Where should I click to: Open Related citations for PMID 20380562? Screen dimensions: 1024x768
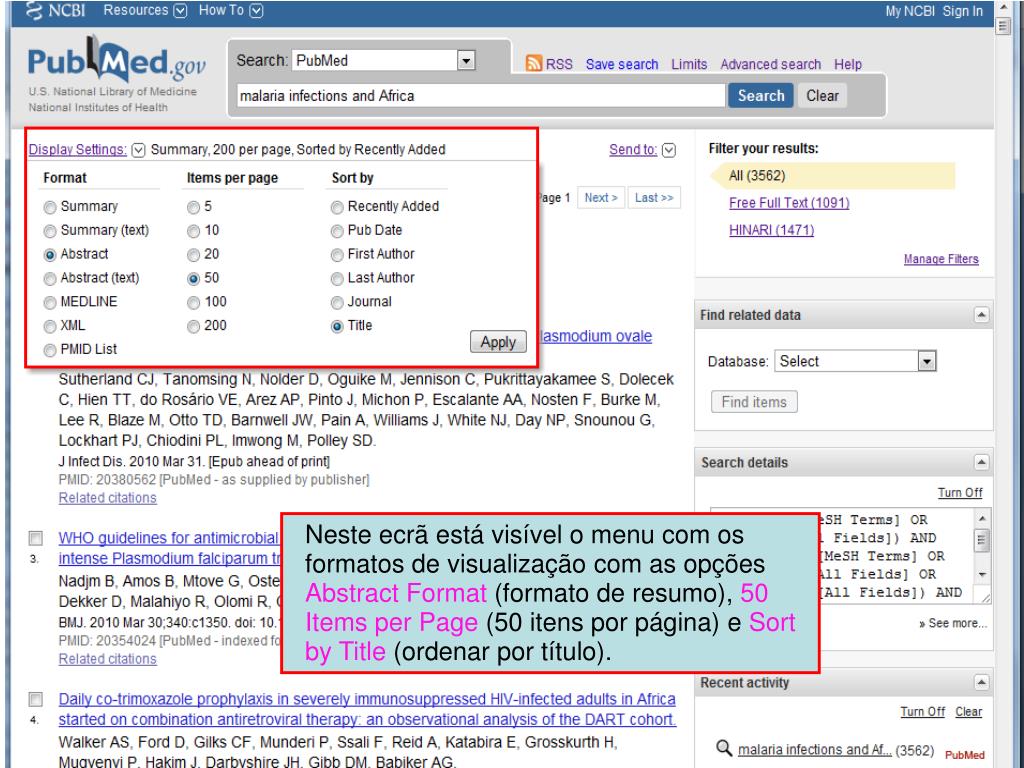point(108,498)
